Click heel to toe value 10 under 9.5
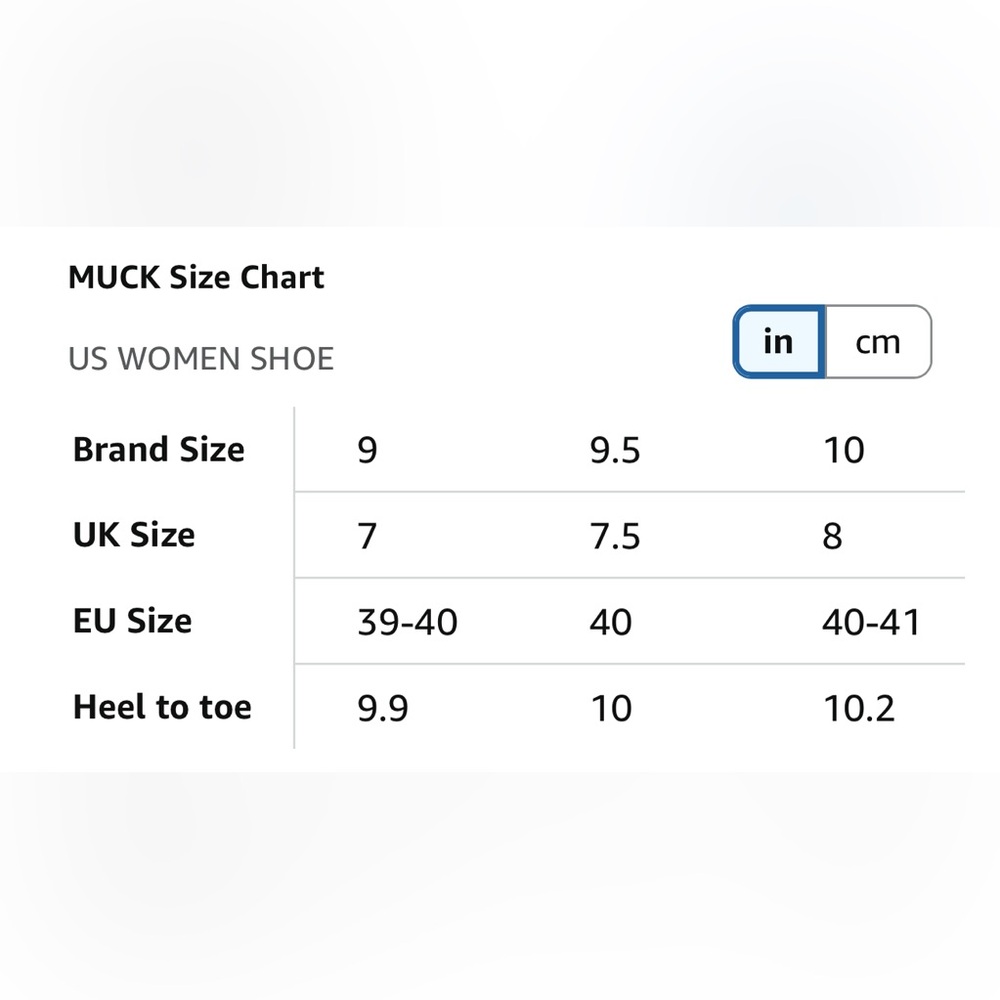Viewport: 1000px width, 1000px height. 612,708
